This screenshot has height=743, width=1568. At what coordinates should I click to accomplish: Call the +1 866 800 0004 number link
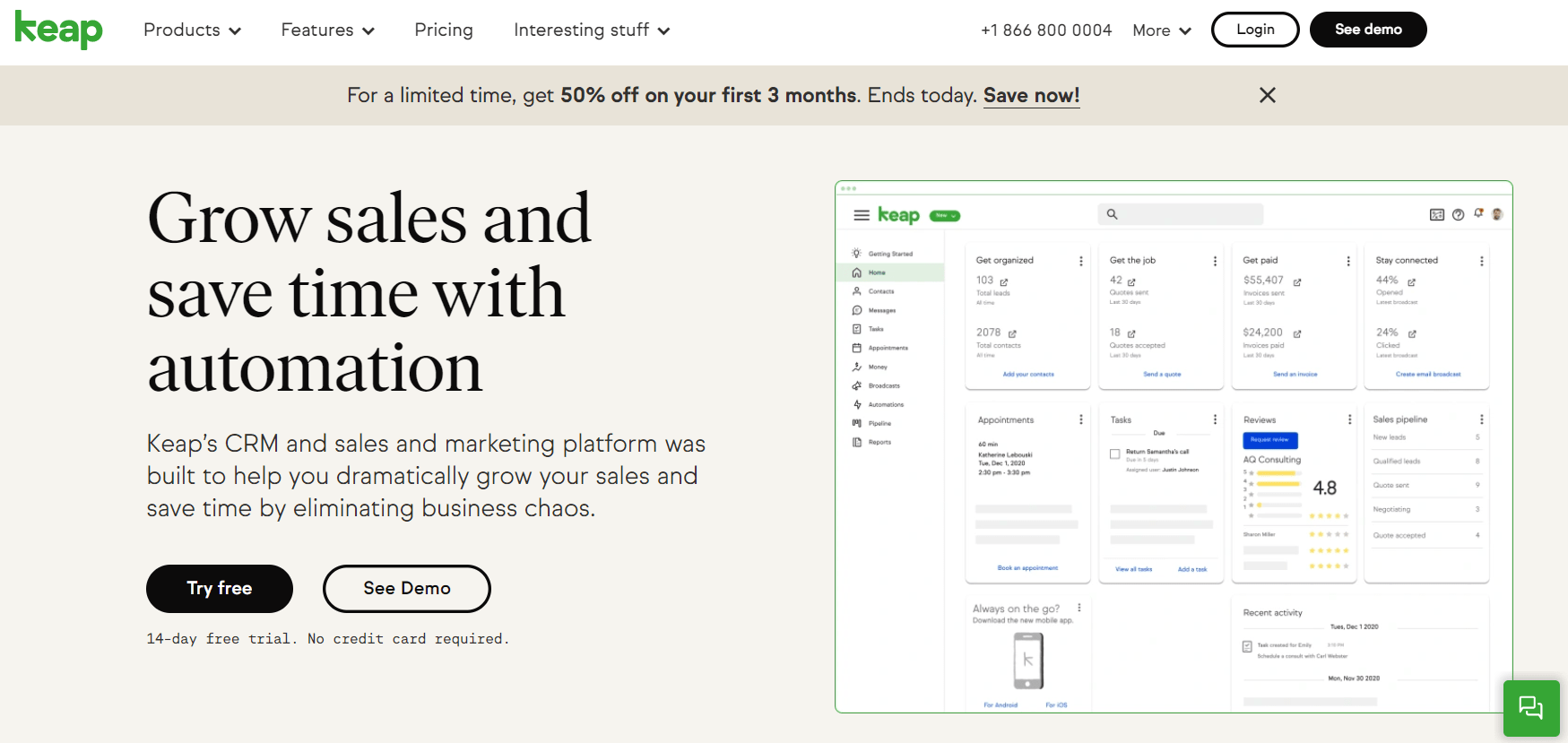click(x=1046, y=30)
